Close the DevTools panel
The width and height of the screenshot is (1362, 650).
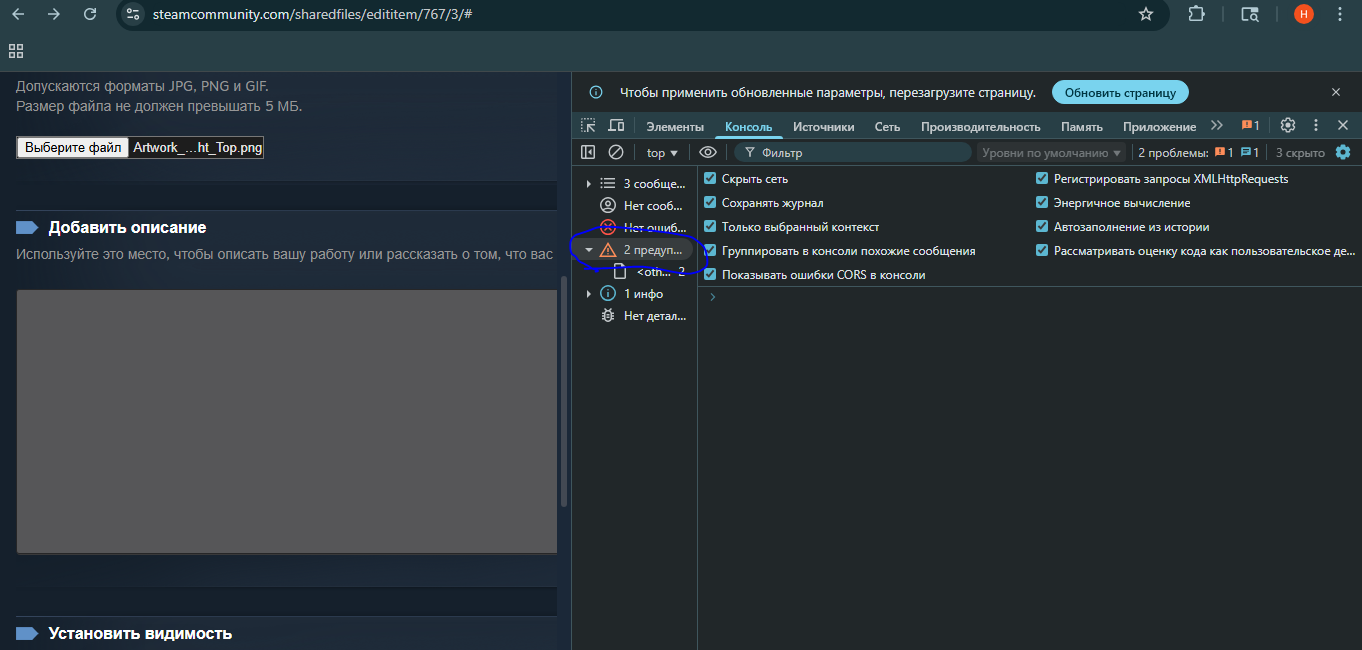tap(1343, 126)
